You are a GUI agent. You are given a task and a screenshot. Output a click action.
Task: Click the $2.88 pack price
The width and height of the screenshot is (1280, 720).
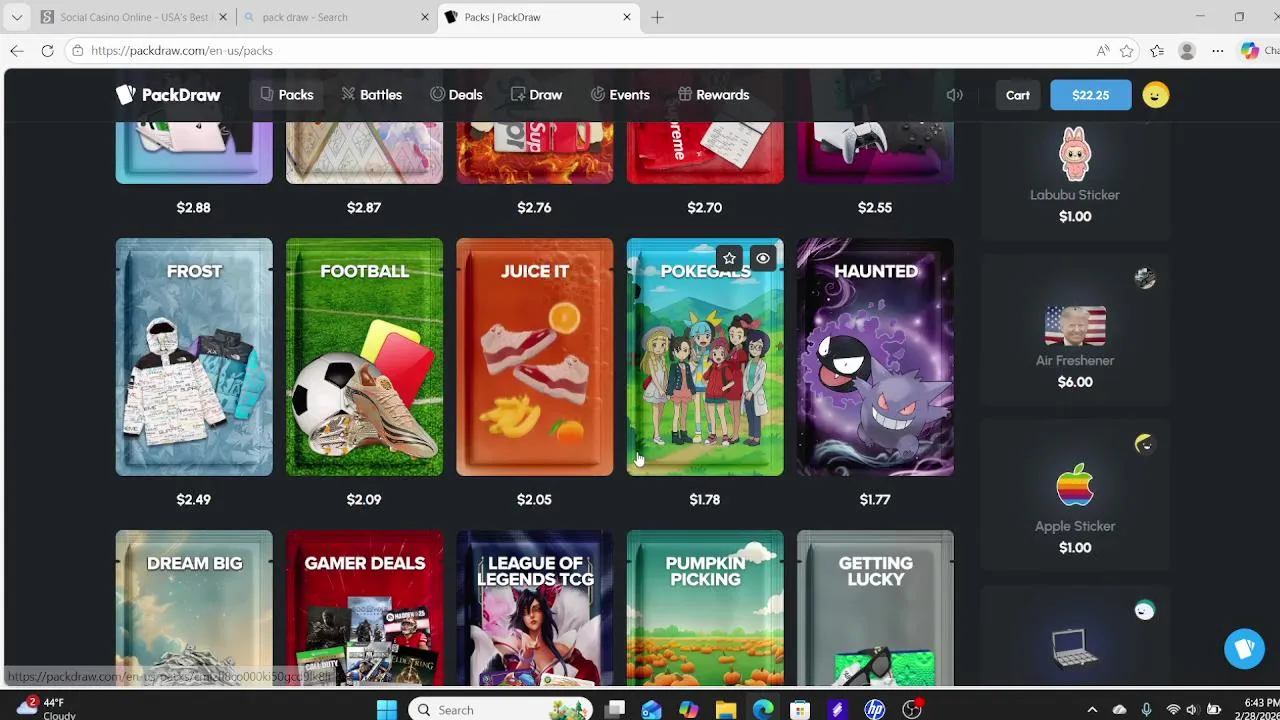point(194,207)
